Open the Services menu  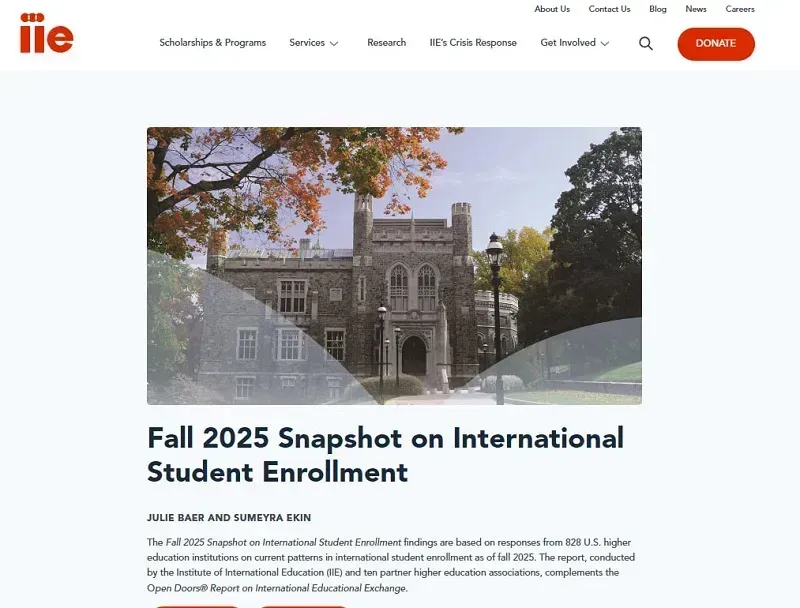pyautogui.click(x=307, y=43)
